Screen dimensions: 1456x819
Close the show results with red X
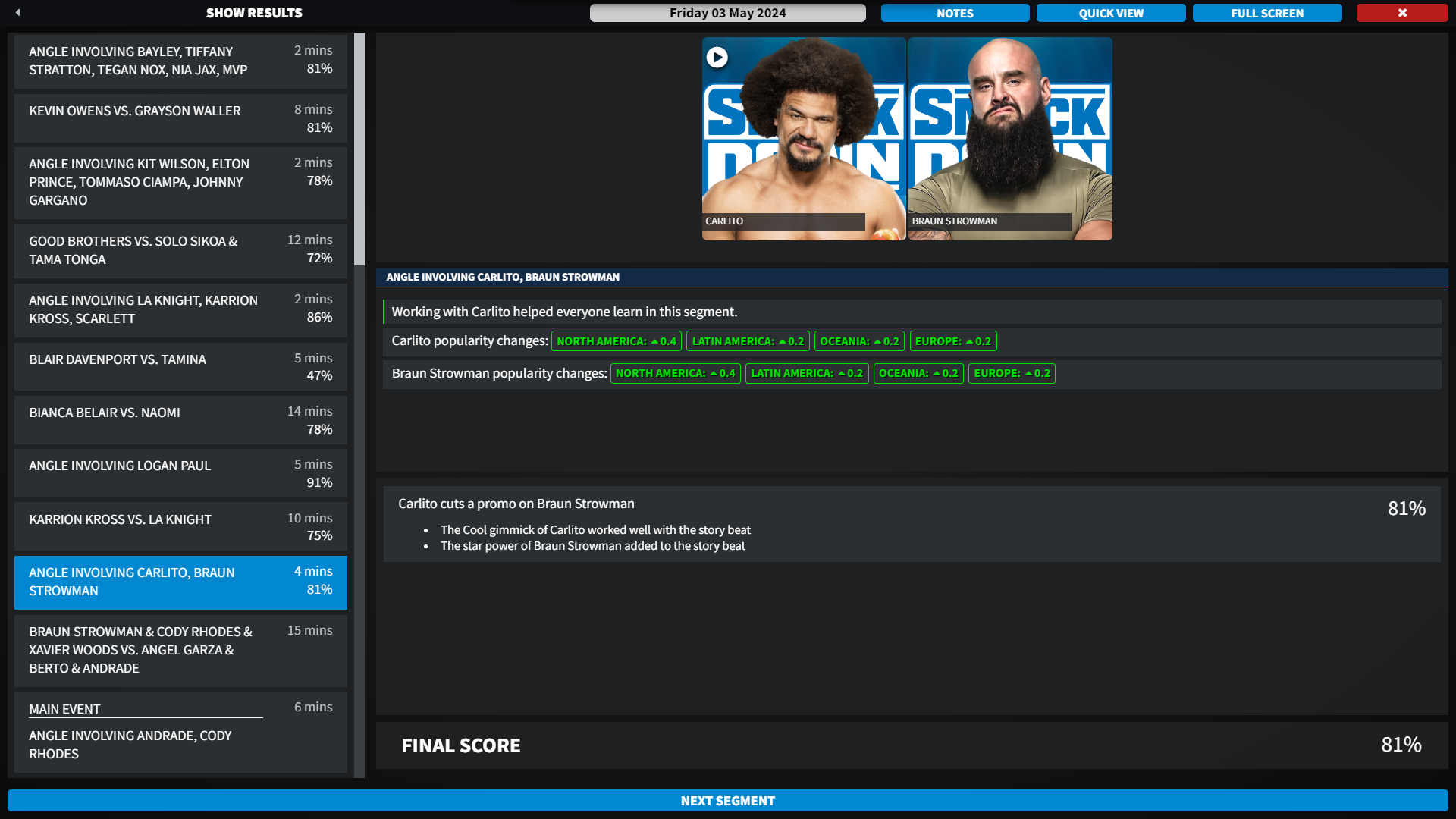tap(1401, 13)
